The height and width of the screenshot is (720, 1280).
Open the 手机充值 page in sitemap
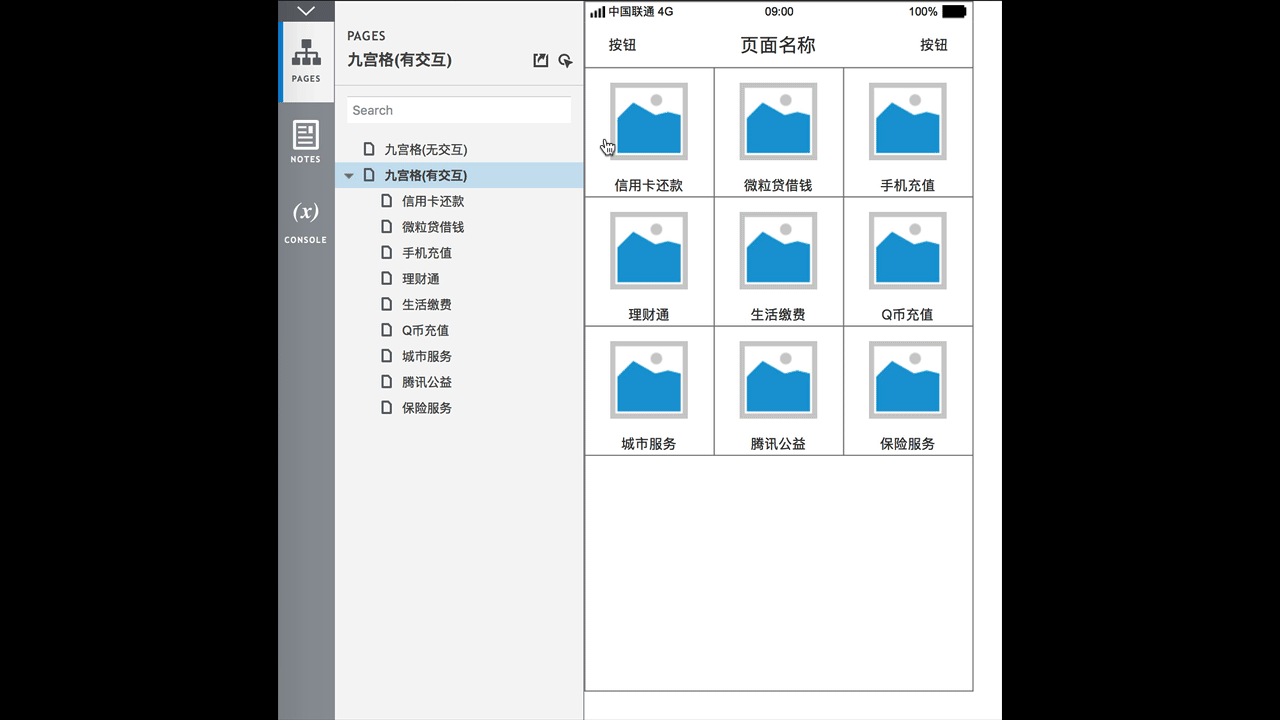click(x=427, y=253)
